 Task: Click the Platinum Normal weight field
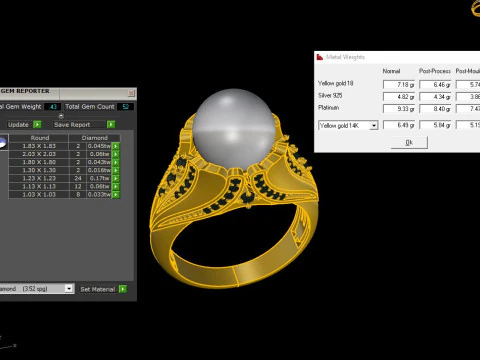[399, 109]
